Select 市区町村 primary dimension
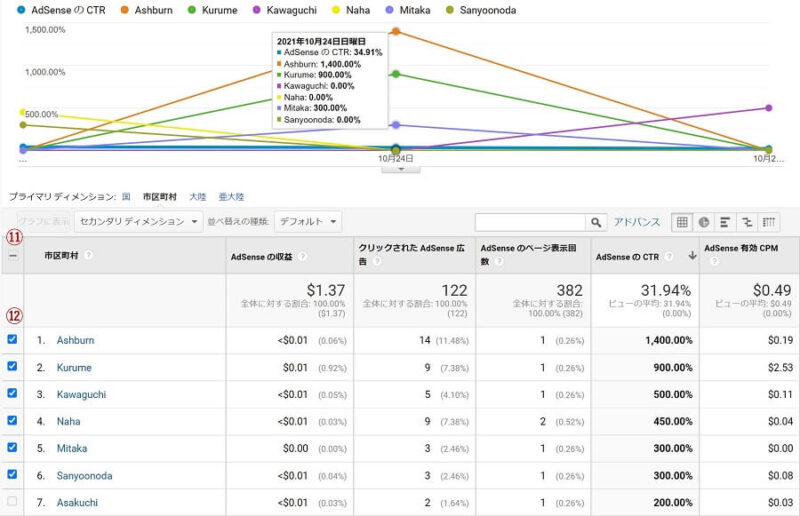The height and width of the screenshot is (516, 800). click(160, 196)
